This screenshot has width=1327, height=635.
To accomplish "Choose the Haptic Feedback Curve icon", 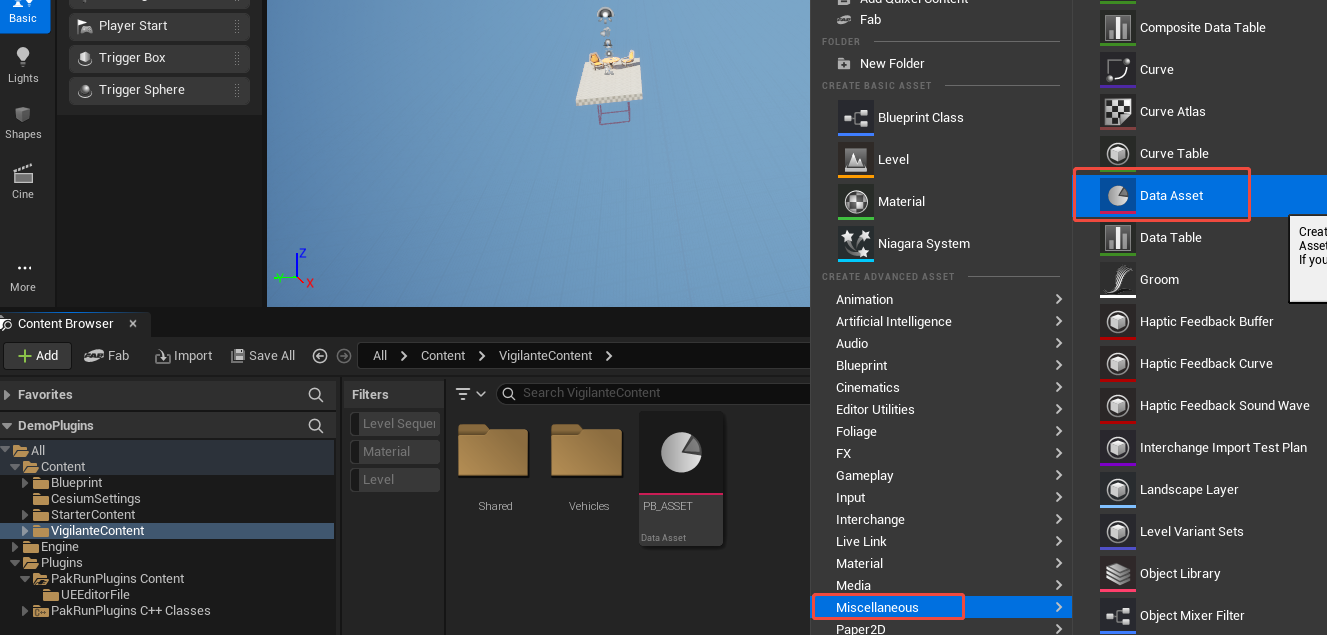I will (x=1117, y=364).
